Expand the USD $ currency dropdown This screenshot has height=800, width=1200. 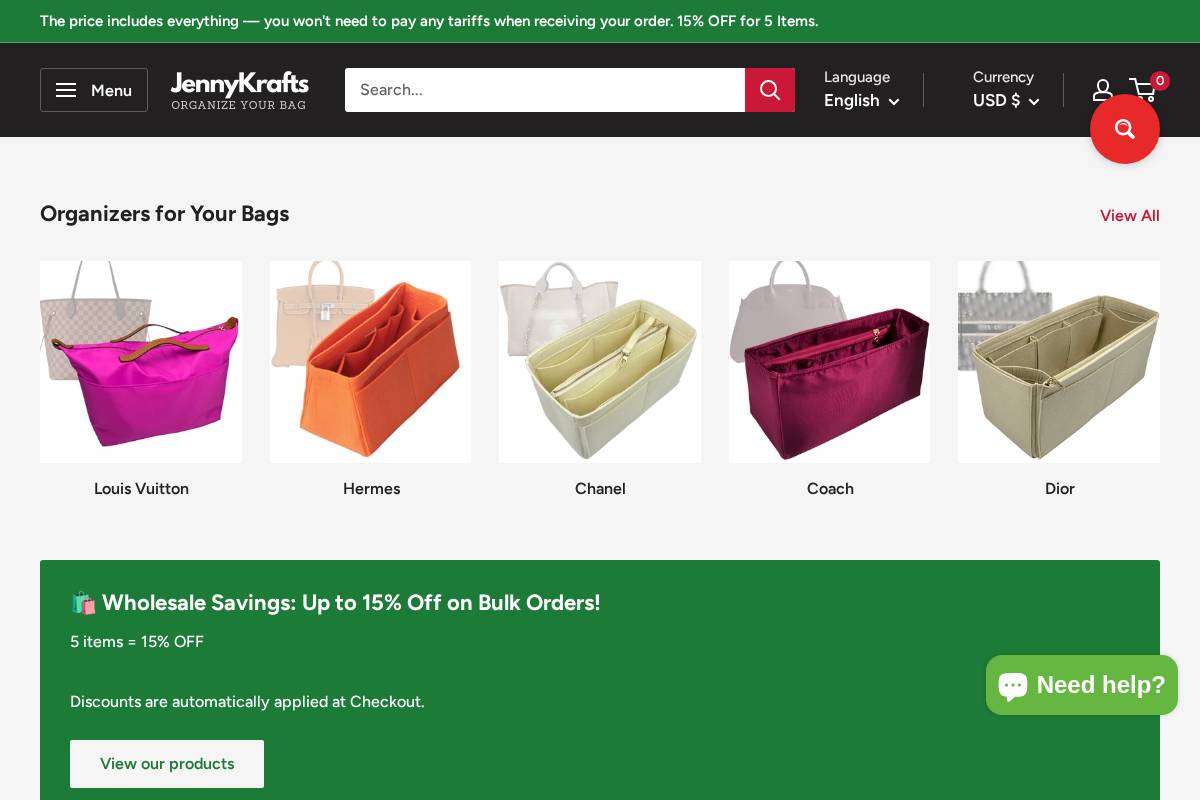[1006, 101]
